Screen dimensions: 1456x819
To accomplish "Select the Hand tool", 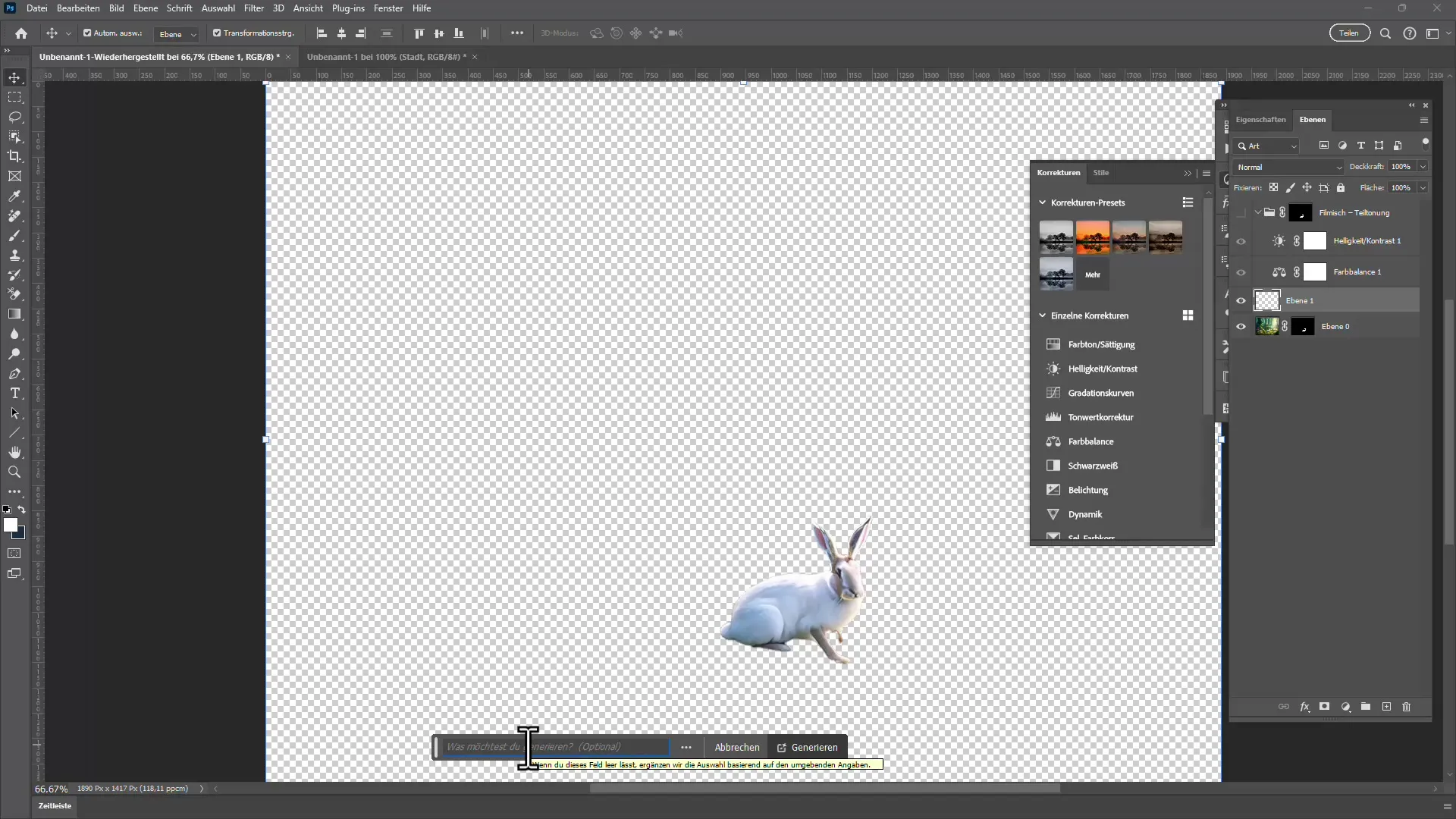I will pyautogui.click(x=15, y=452).
